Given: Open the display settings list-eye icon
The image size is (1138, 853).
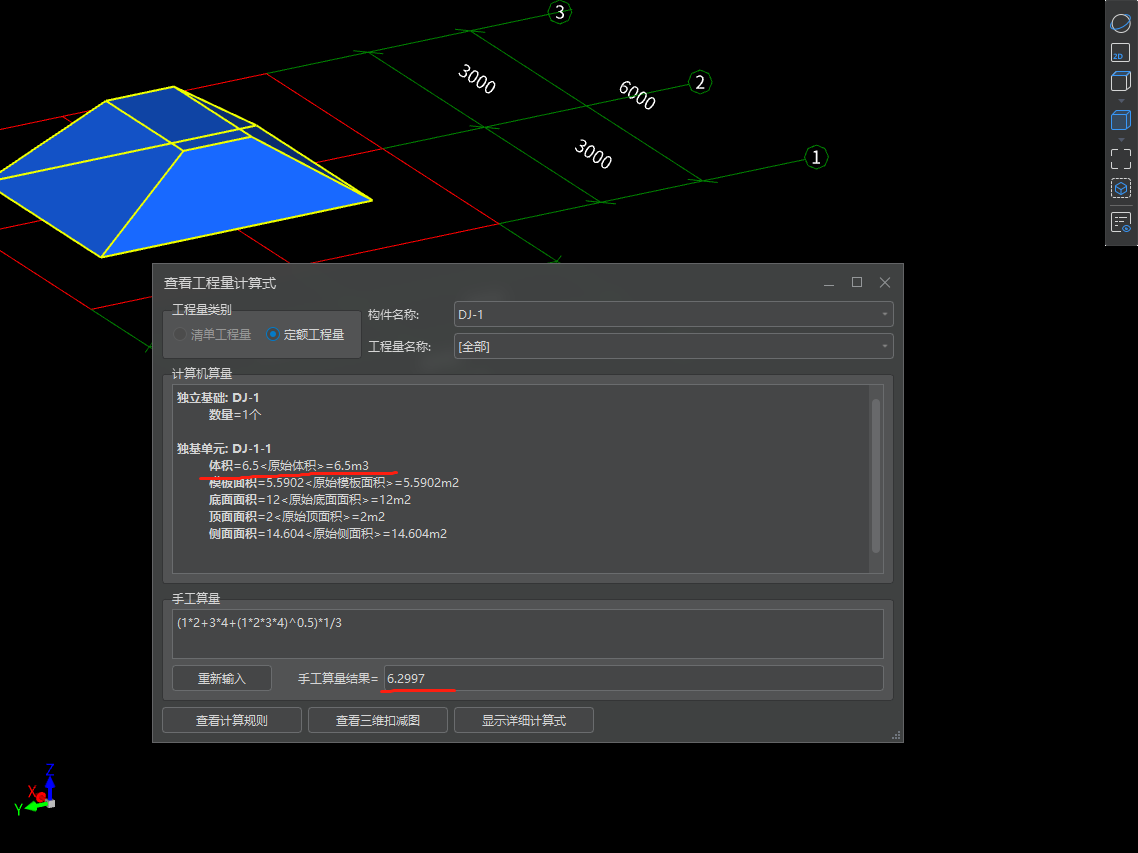Looking at the screenshot, I should pos(1121,222).
